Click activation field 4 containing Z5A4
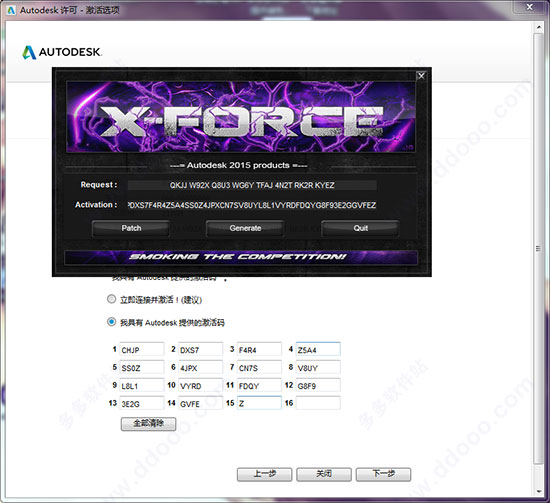 pos(318,349)
